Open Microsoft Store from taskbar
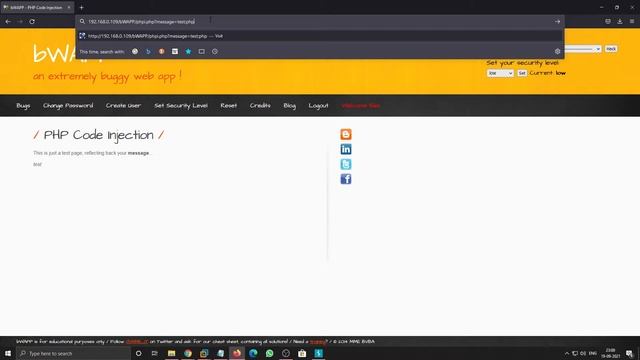 tap(302, 353)
